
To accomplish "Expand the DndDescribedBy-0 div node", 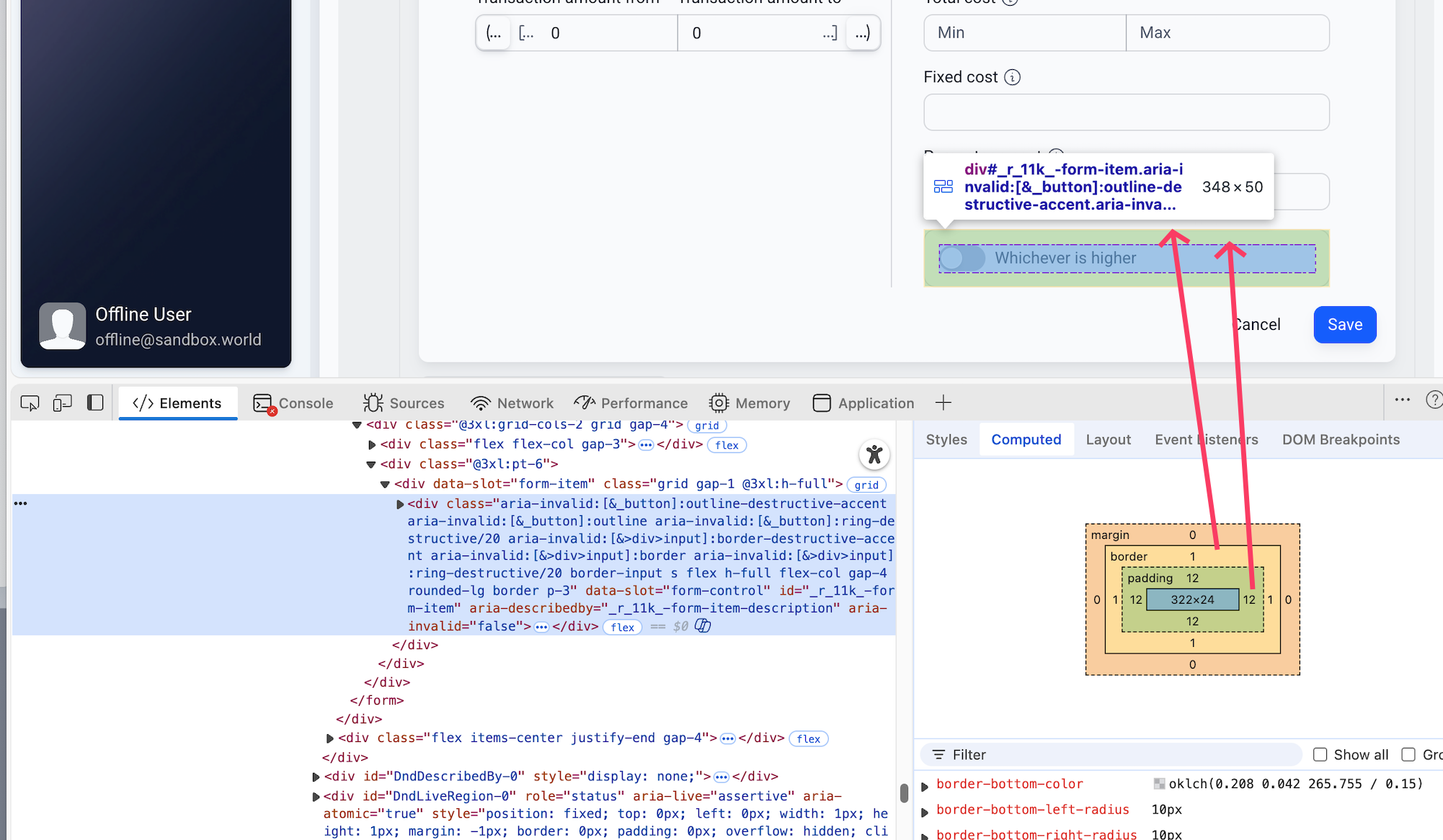I will 316,777.
